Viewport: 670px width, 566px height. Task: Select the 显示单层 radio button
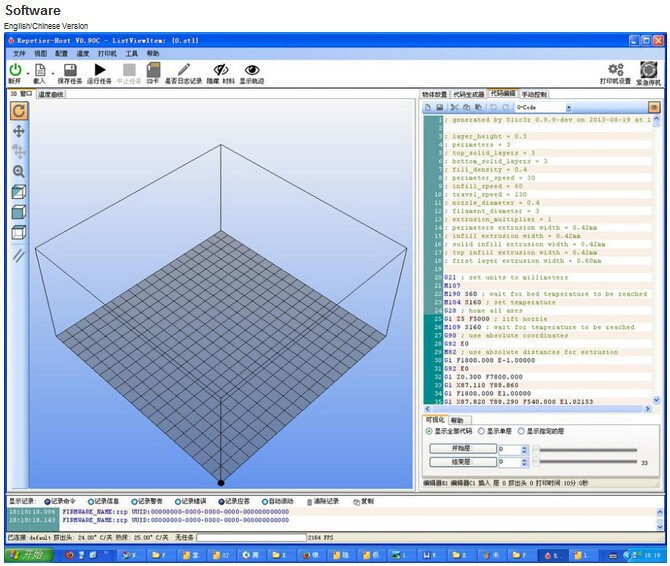click(x=482, y=432)
